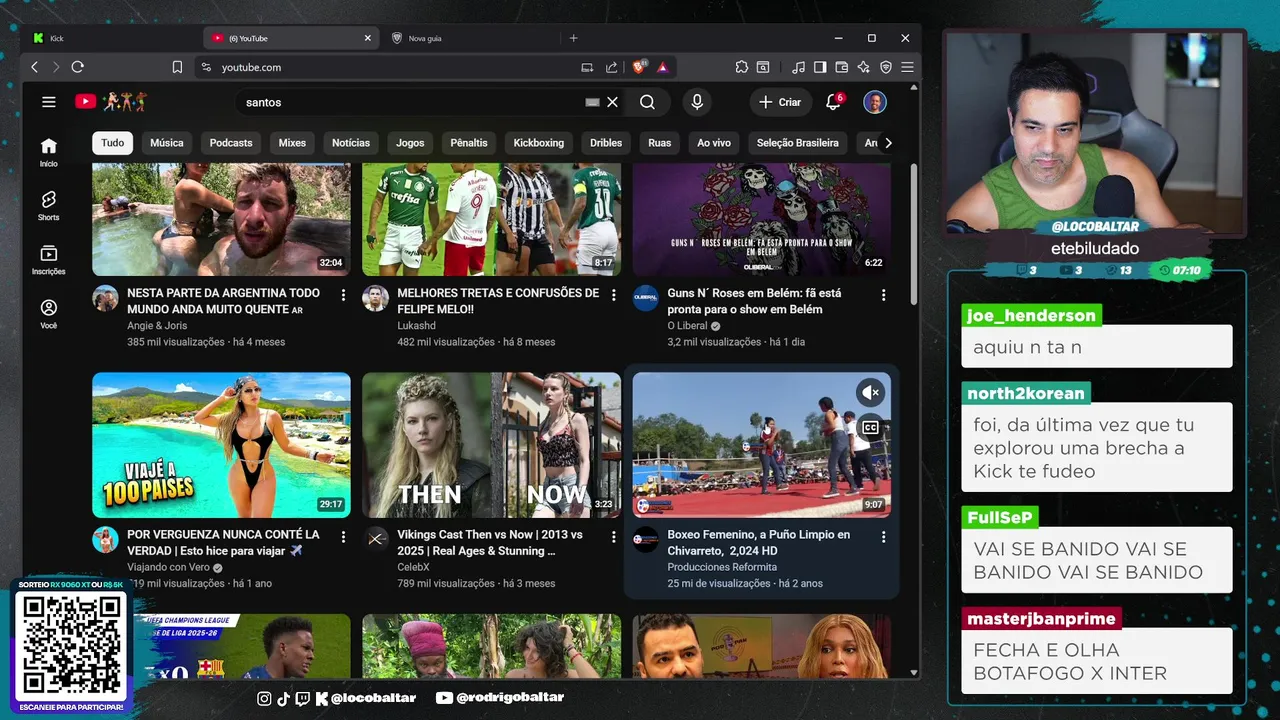Open Leo AI sparkle icon
Screen dimensions: 1280x720
(863, 67)
